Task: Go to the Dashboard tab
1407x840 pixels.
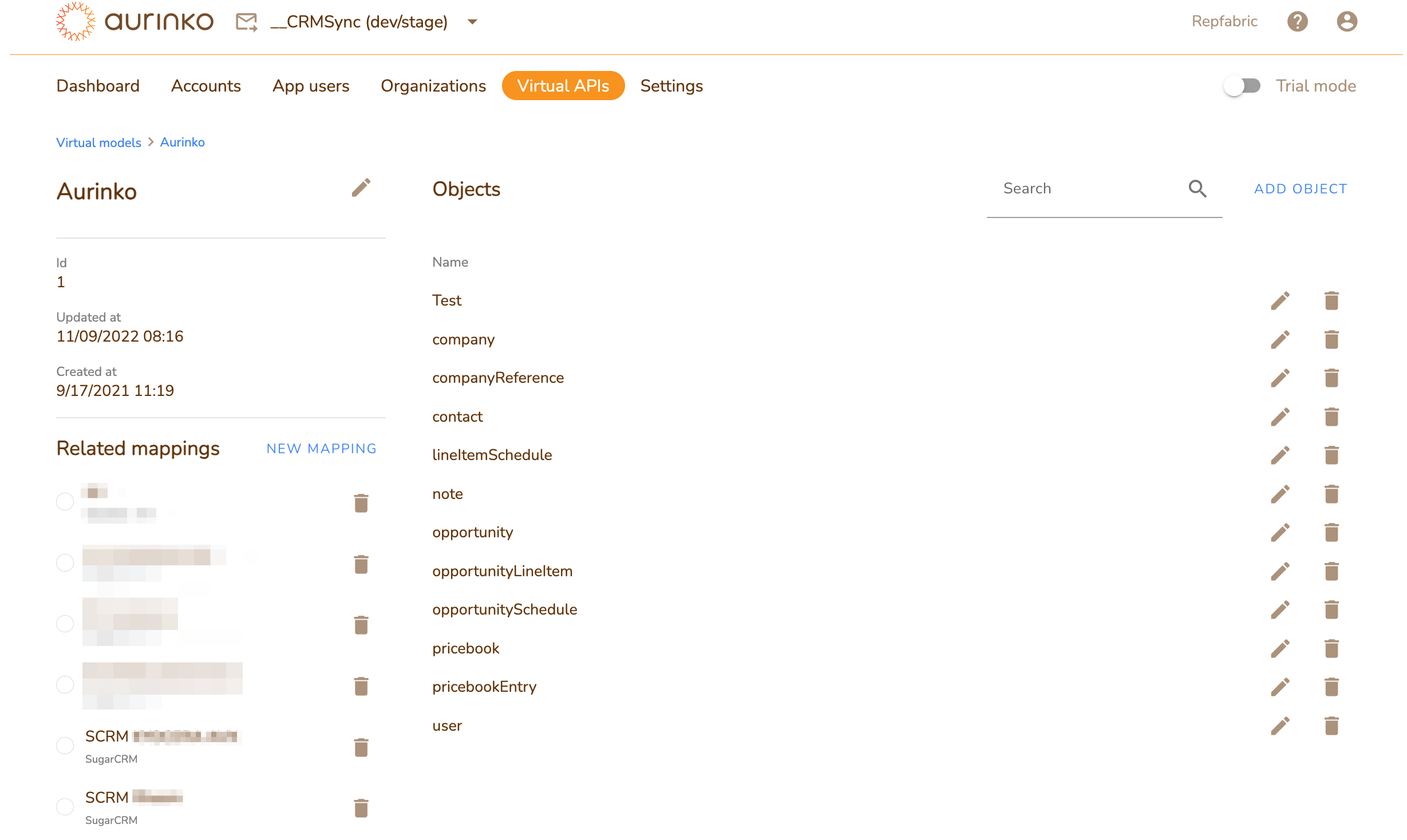Action: pos(98,86)
